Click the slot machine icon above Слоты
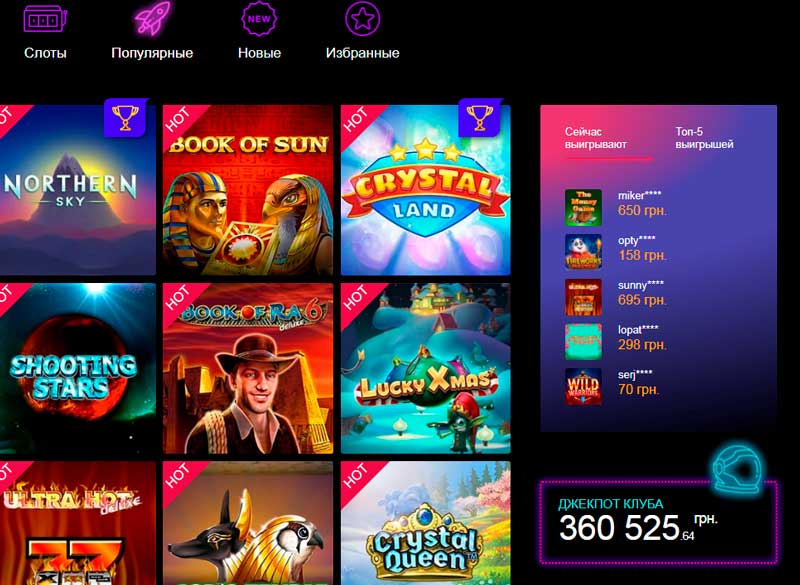 point(45,18)
